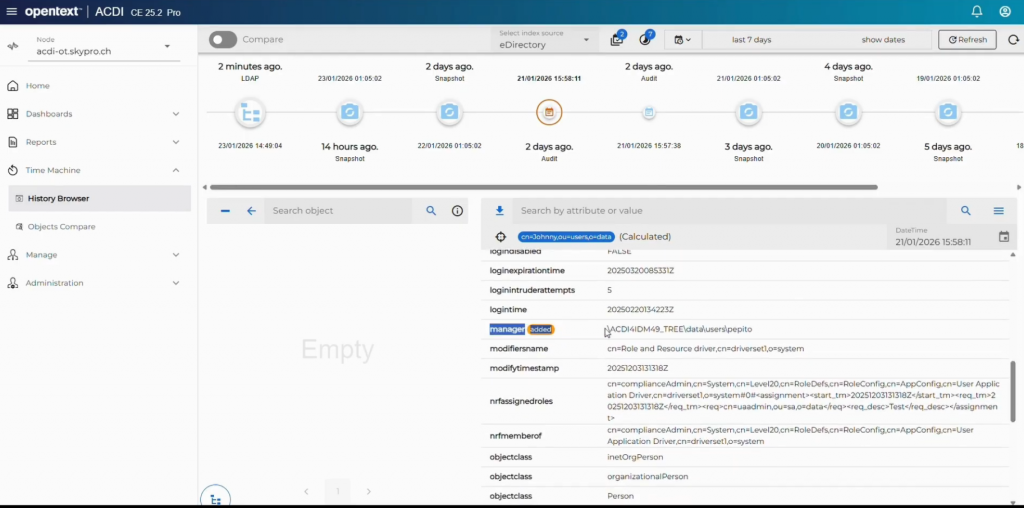Click the audit filter icon with badge 7
The width and height of the screenshot is (1024, 508).
click(647, 39)
